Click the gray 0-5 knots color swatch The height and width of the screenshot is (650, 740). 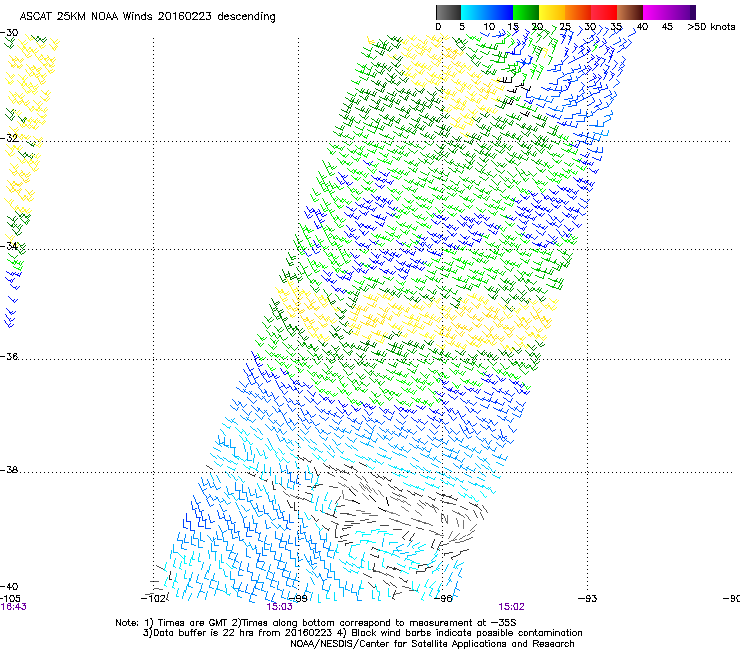[448, 12]
